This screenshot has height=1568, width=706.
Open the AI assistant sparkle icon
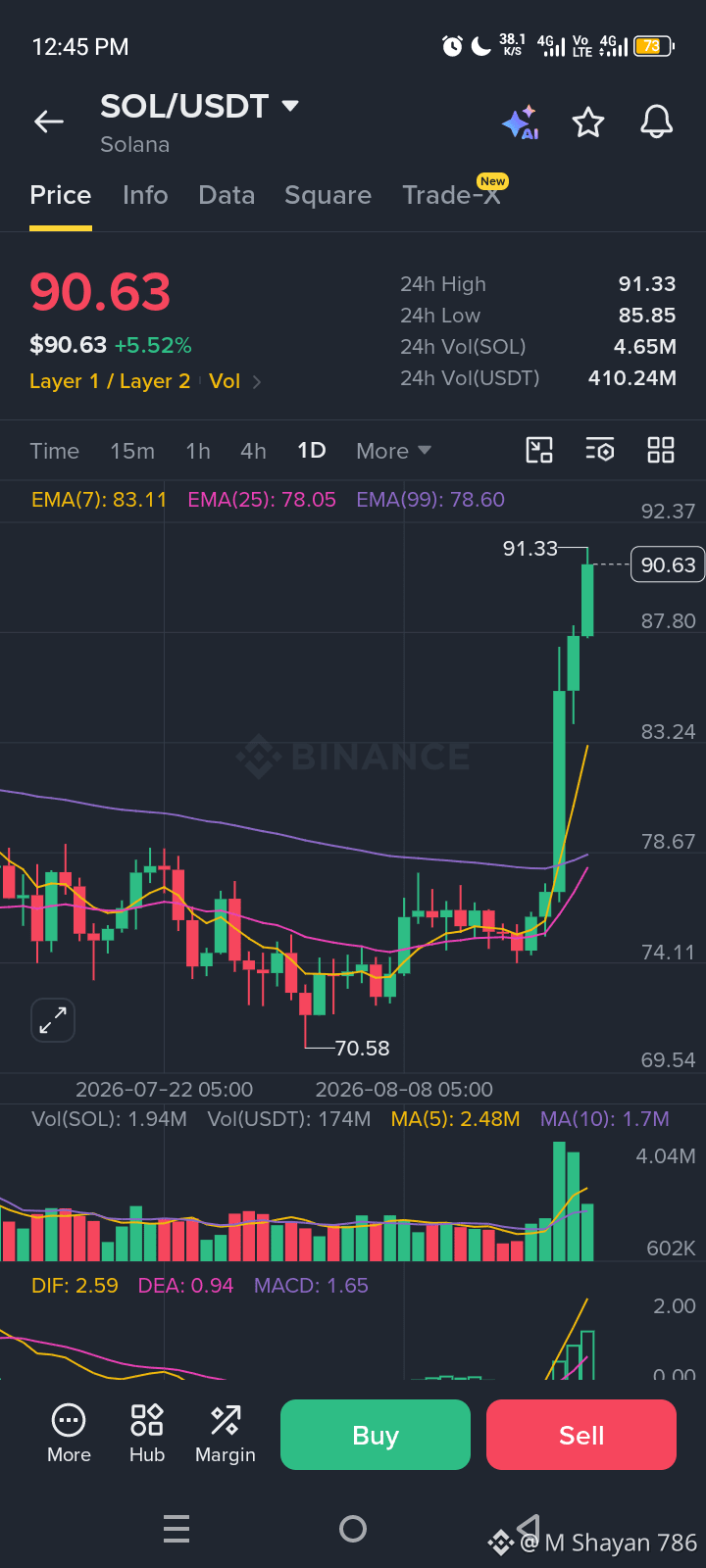(x=520, y=122)
